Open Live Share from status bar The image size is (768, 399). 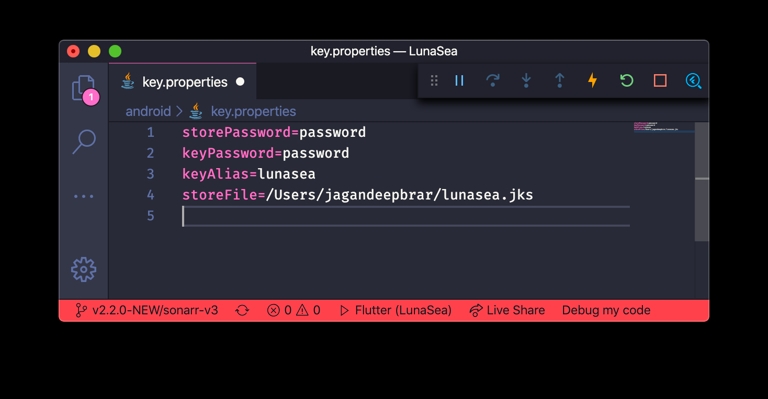[x=507, y=310]
